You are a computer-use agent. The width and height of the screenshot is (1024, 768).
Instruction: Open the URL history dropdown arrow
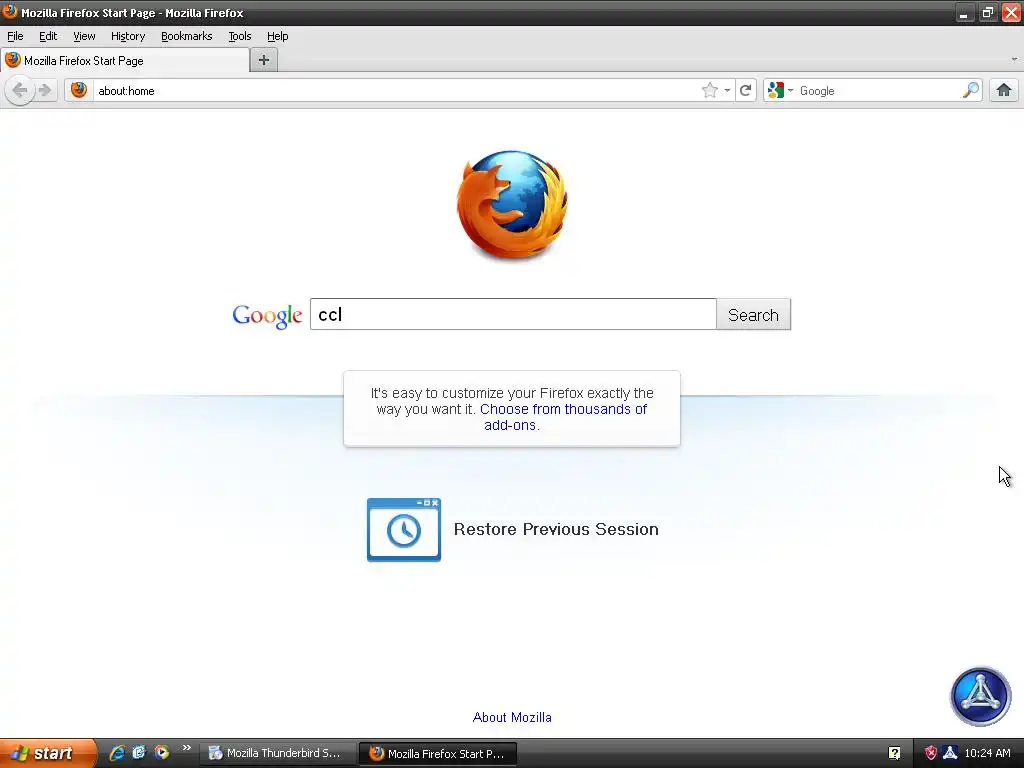(x=727, y=90)
